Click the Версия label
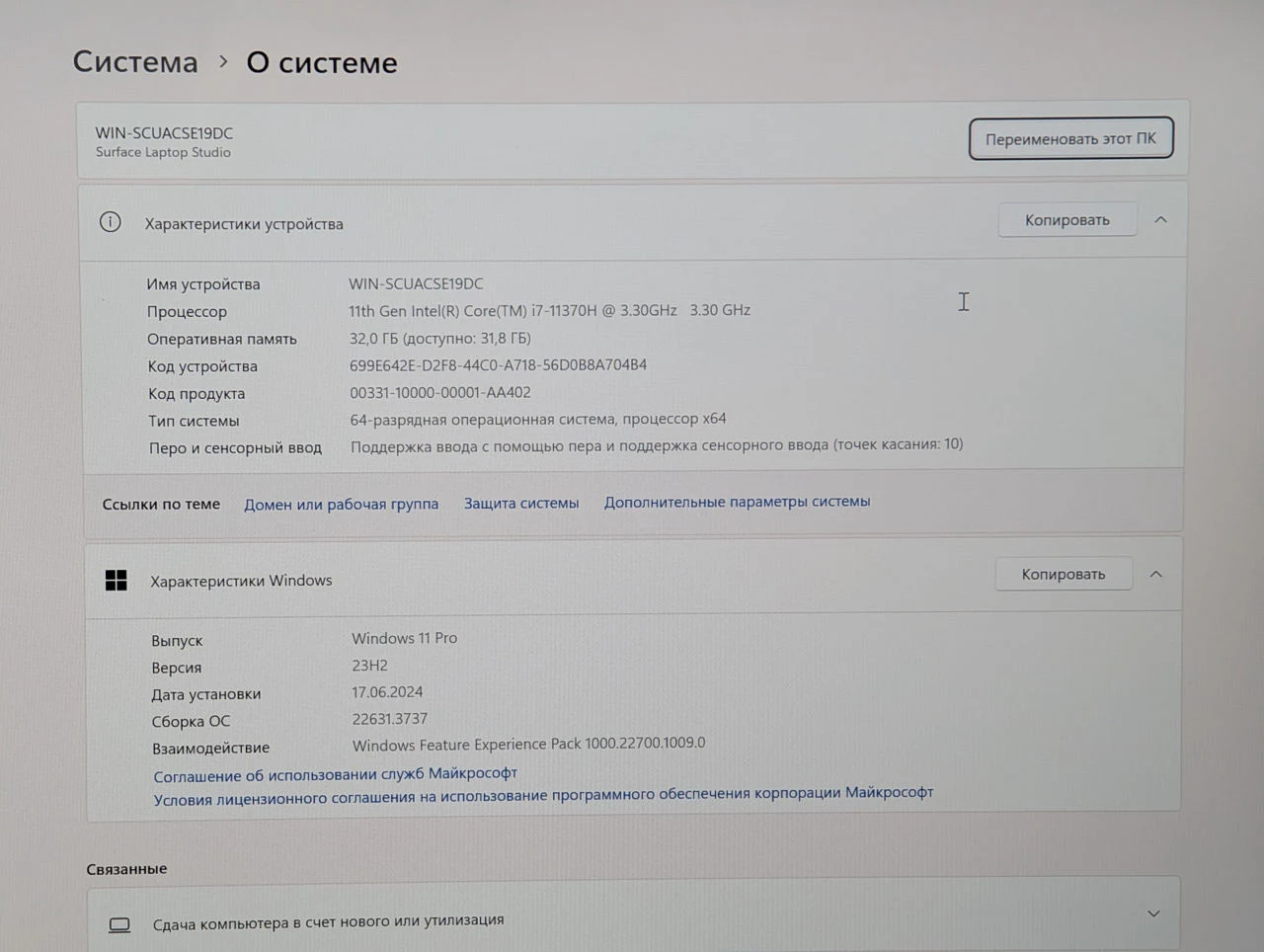The width and height of the screenshot is (1264, 952). 177,668
